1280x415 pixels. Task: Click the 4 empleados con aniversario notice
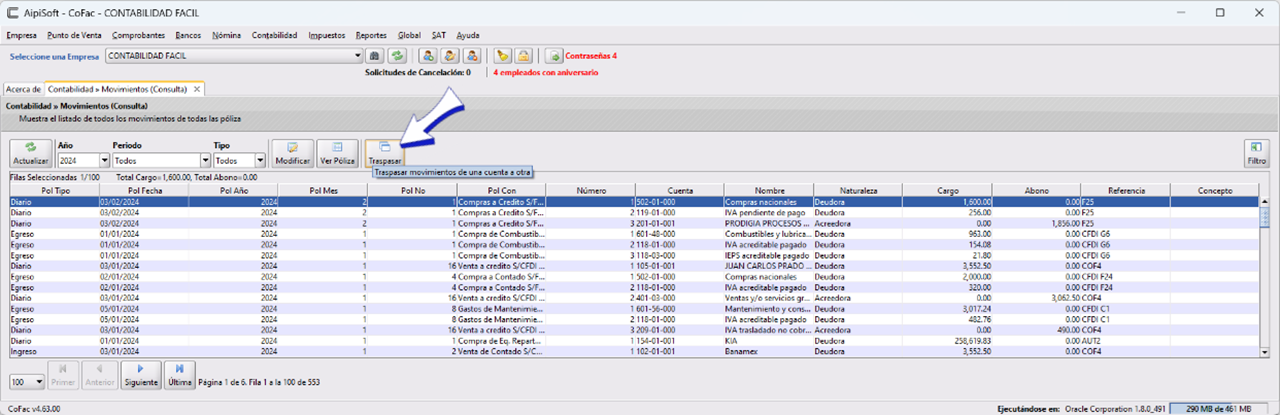tap(545, 73)
